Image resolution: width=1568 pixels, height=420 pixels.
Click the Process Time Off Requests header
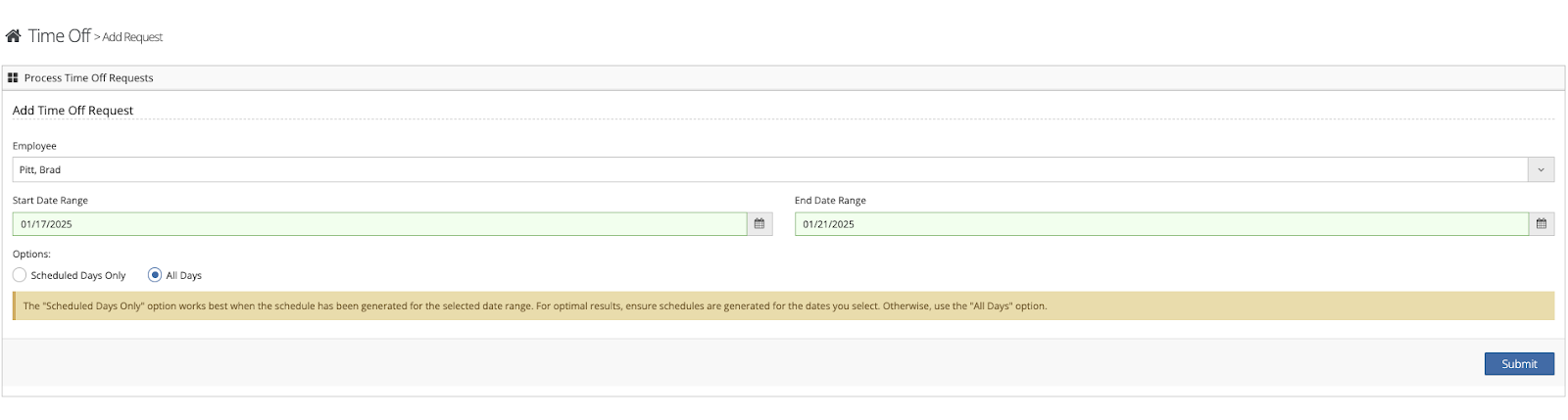click(x=88, y=78)
